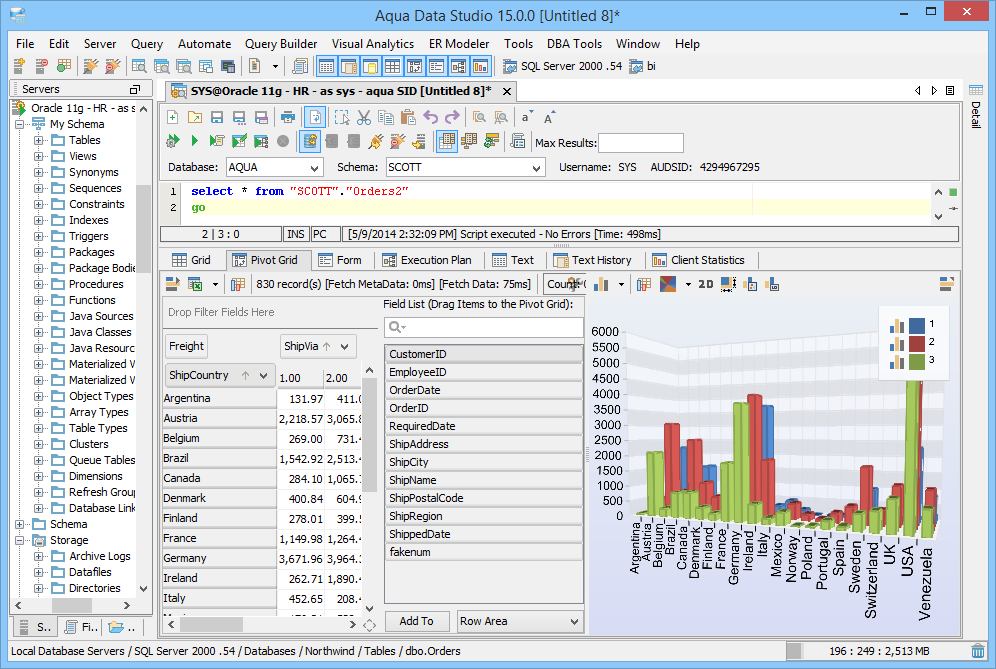
Task: Open the DBA Tools menu
Action: point(574,44)
